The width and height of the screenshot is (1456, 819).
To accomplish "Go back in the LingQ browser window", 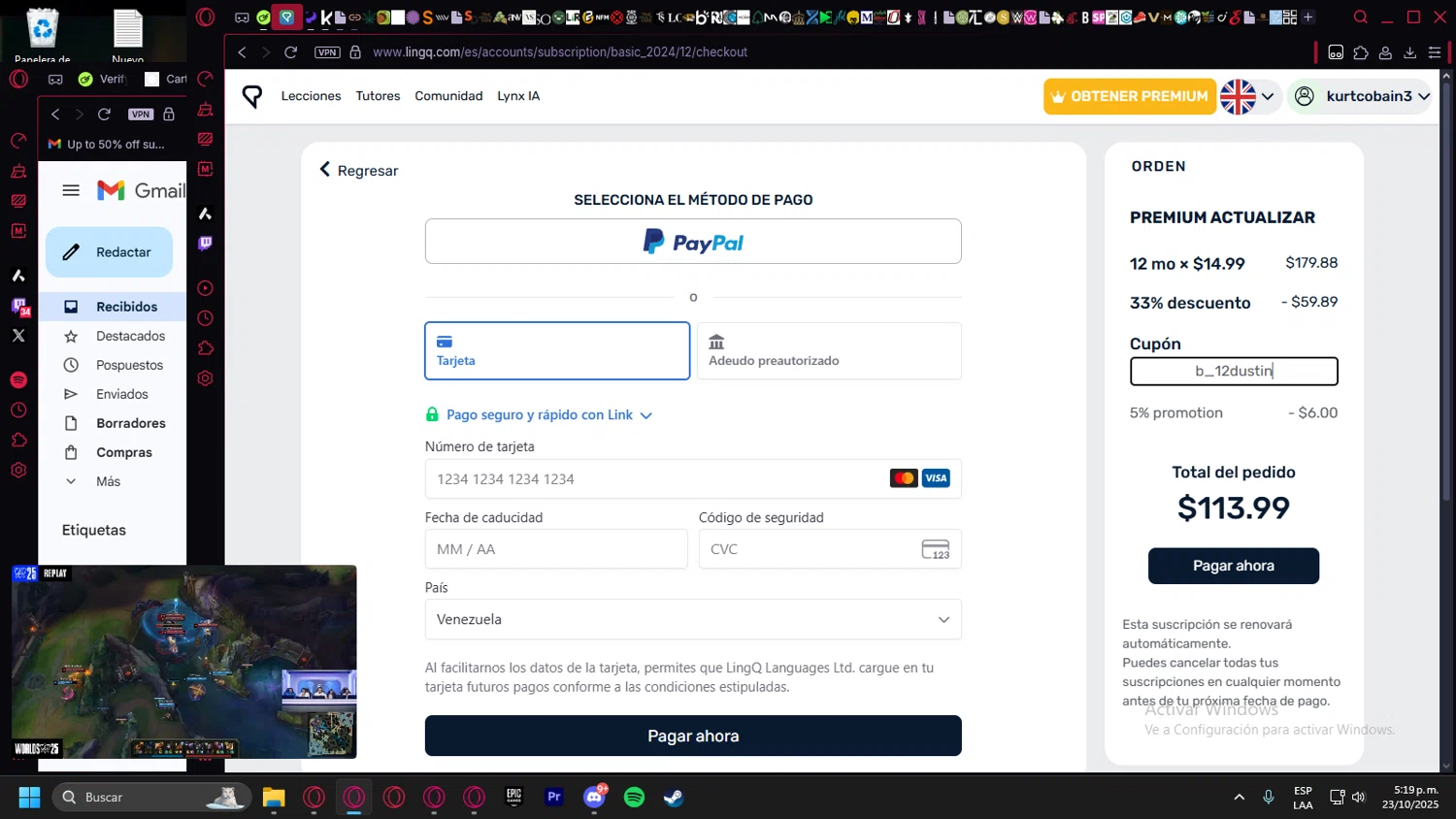I will coord(243,52).
